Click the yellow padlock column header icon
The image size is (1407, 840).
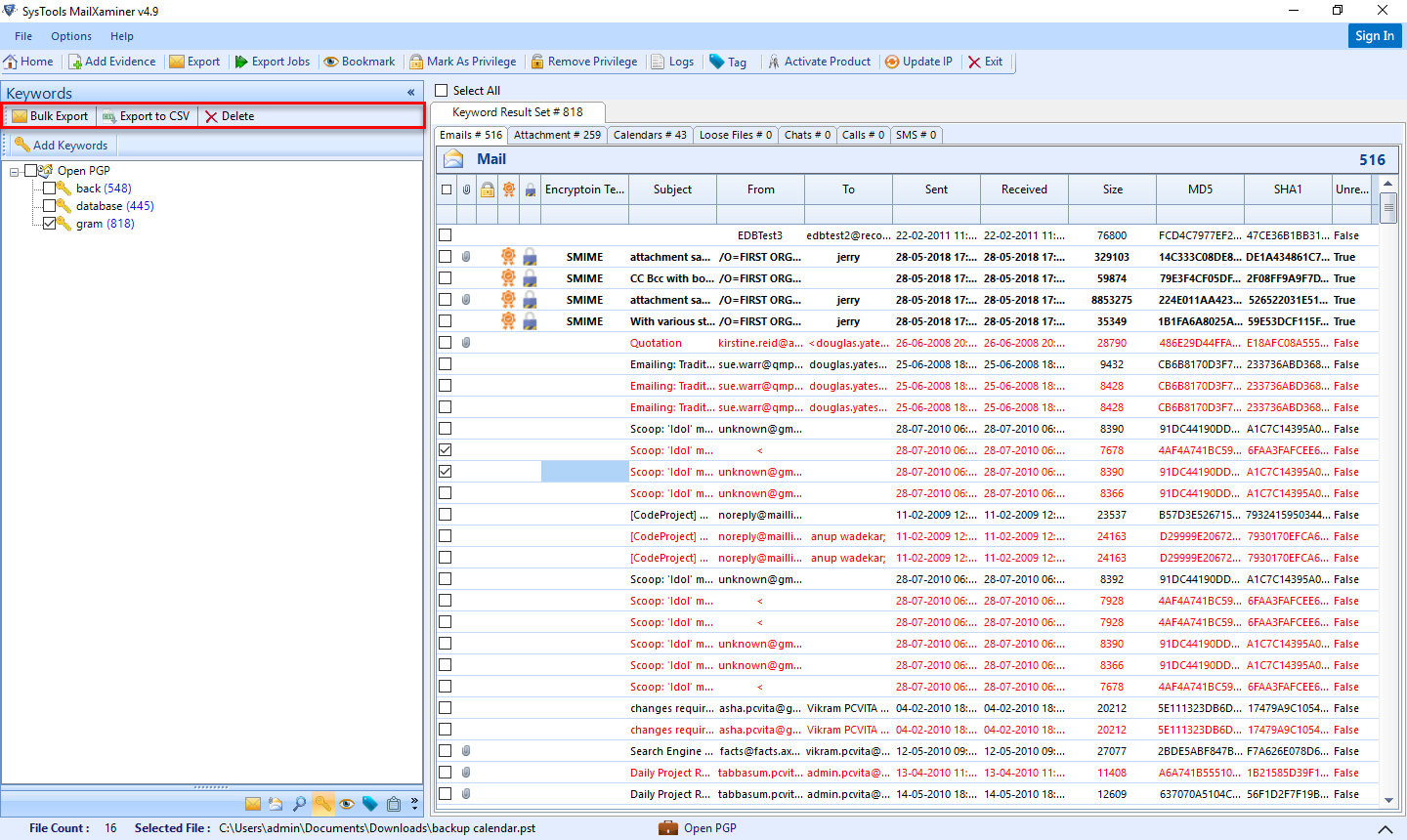point(488,189)
